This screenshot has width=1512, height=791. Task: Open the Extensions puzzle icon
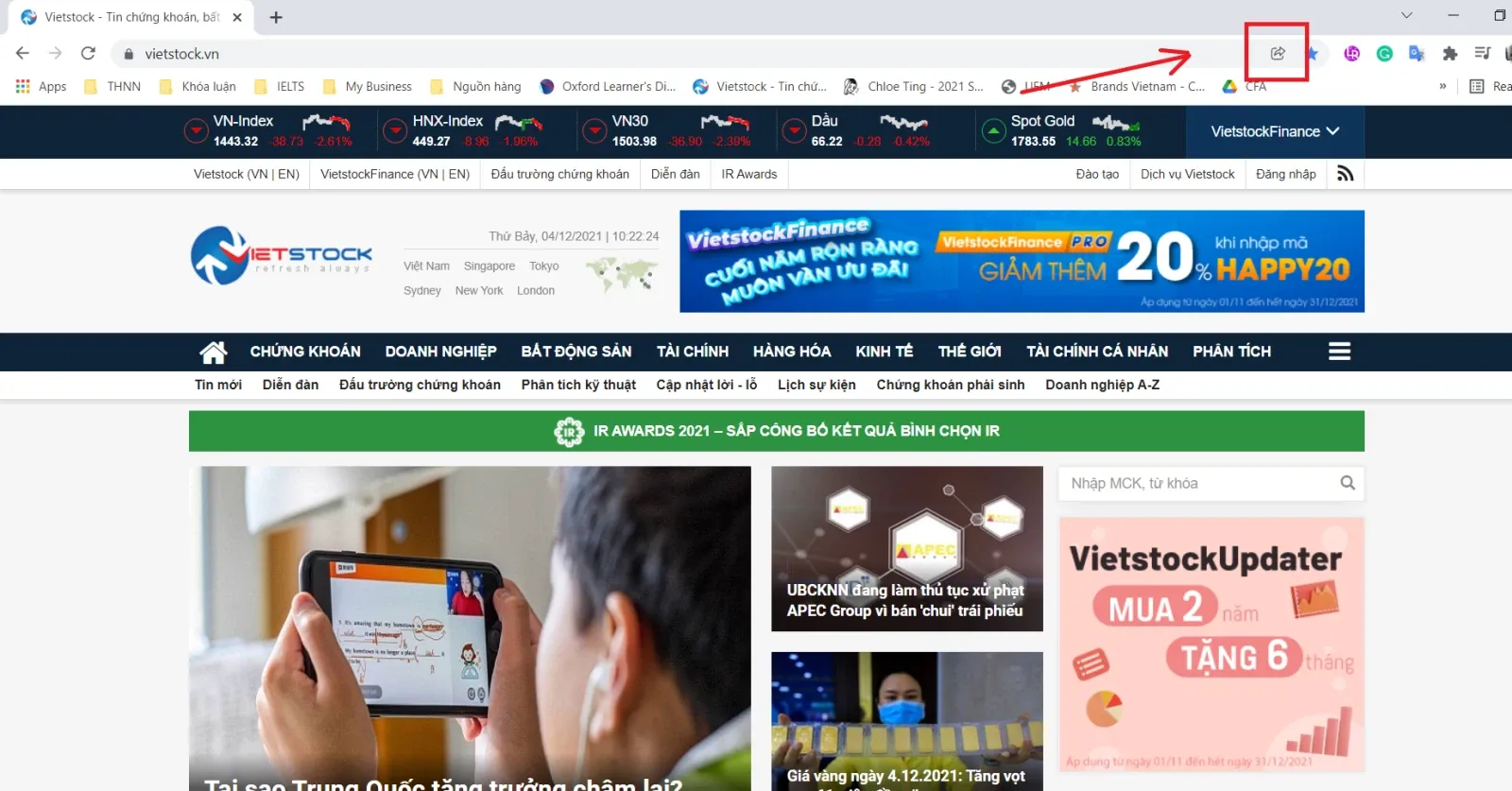(x=1450, y=54)
